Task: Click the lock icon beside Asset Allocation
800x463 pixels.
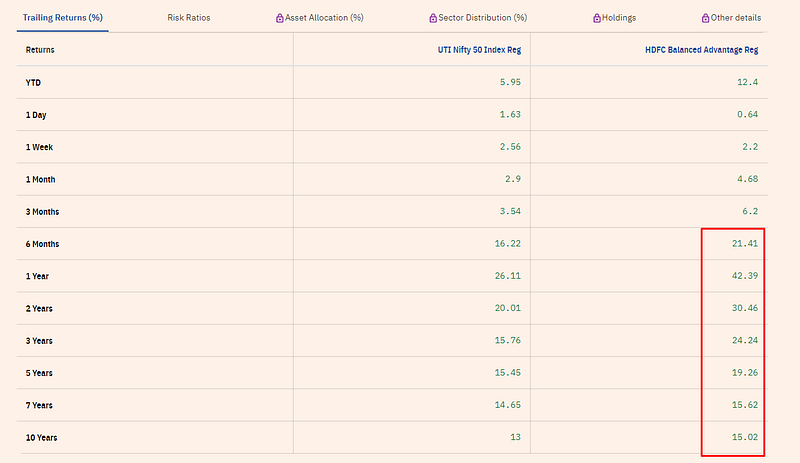Action: click(x=280, y=18)
